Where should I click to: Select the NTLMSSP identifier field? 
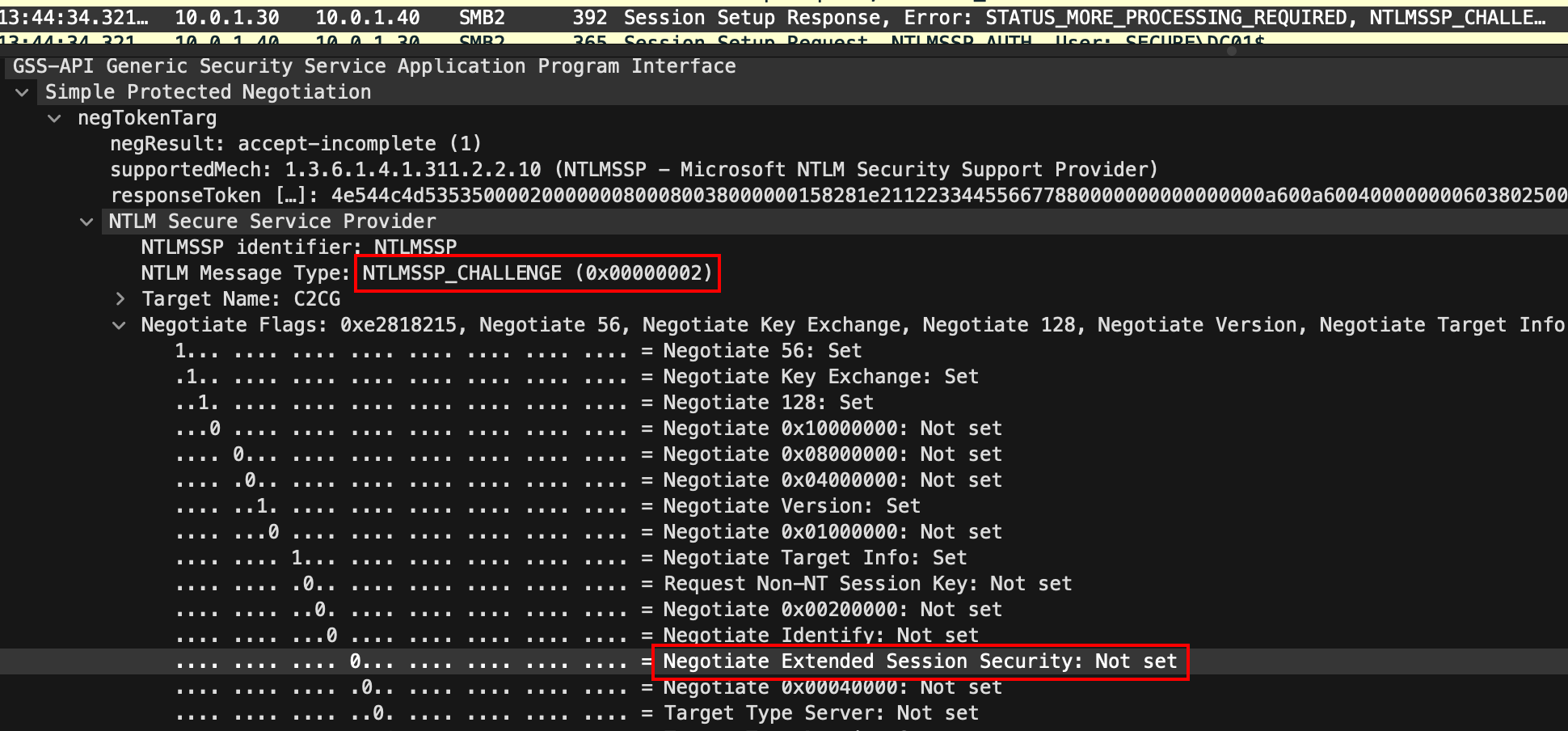pyautogui.click(x=299, y=247)
